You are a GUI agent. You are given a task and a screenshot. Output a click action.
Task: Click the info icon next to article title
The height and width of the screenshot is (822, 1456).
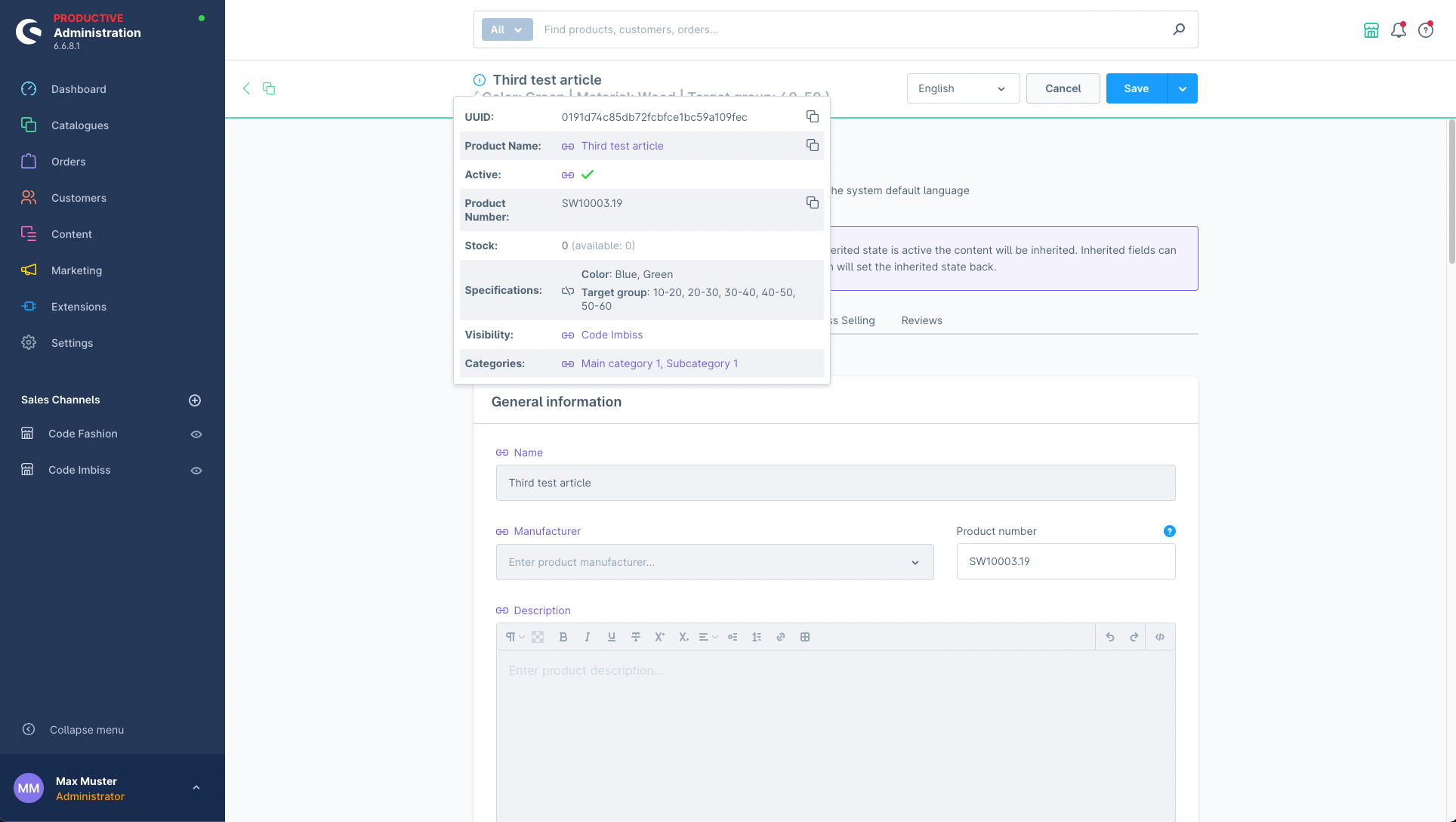479,80
